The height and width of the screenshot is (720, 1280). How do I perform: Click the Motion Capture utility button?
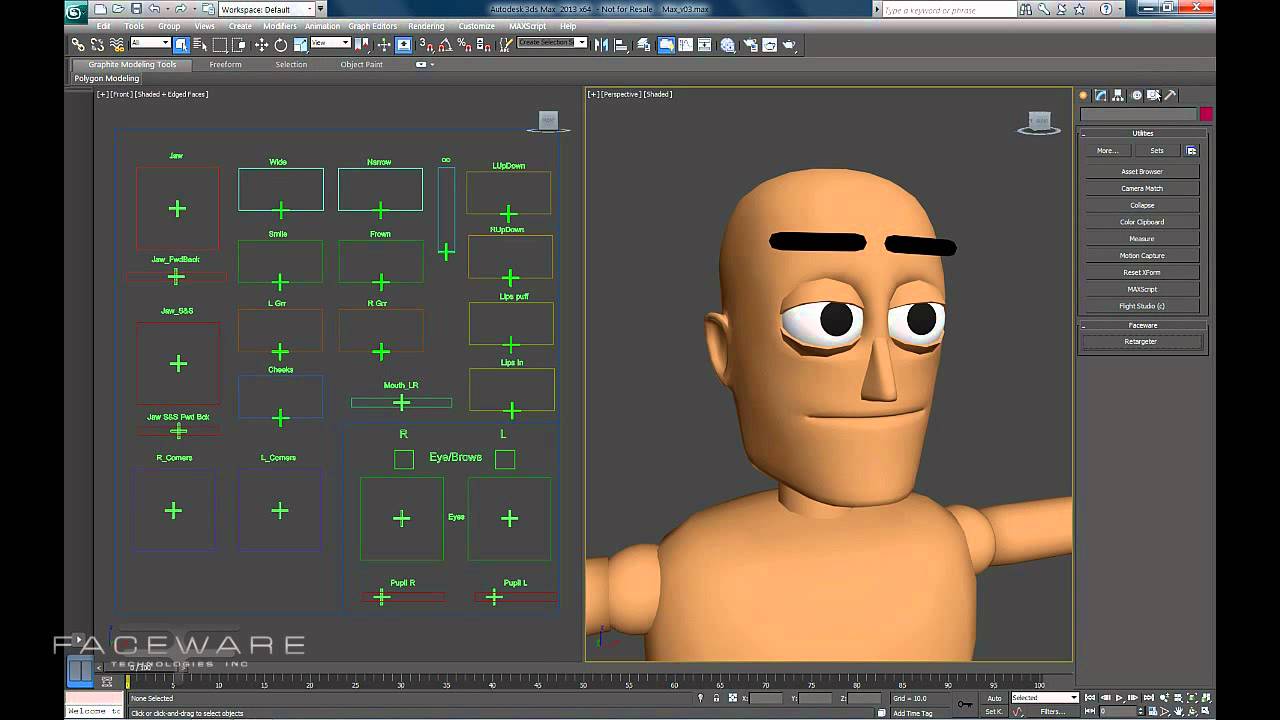click(x=1141, y=255)
